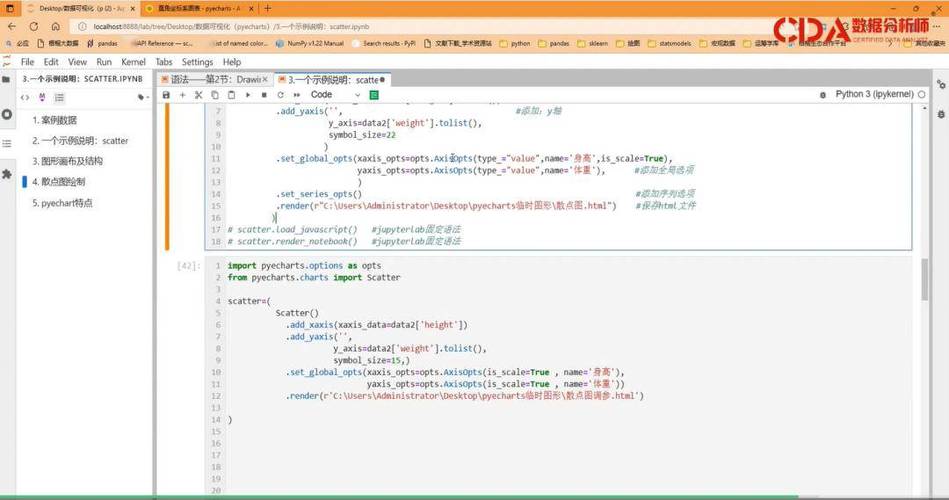Refresh the browser page

coord(34,27)
